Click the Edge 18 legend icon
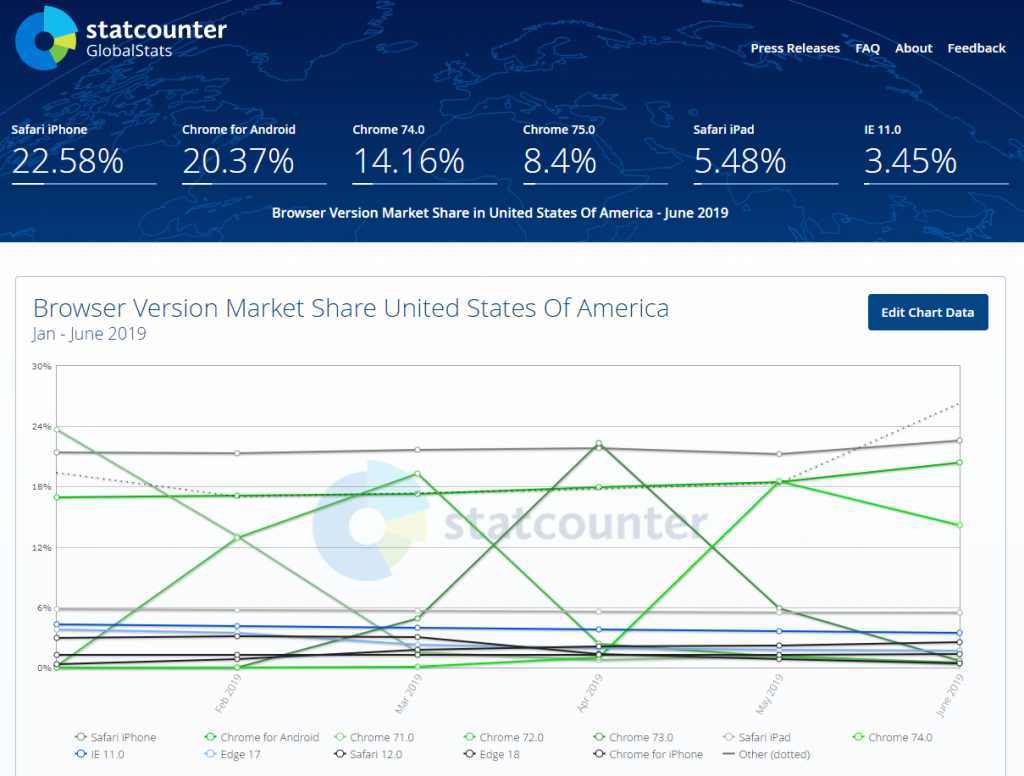The image size is (1024, 776). (x=469, y=754)
